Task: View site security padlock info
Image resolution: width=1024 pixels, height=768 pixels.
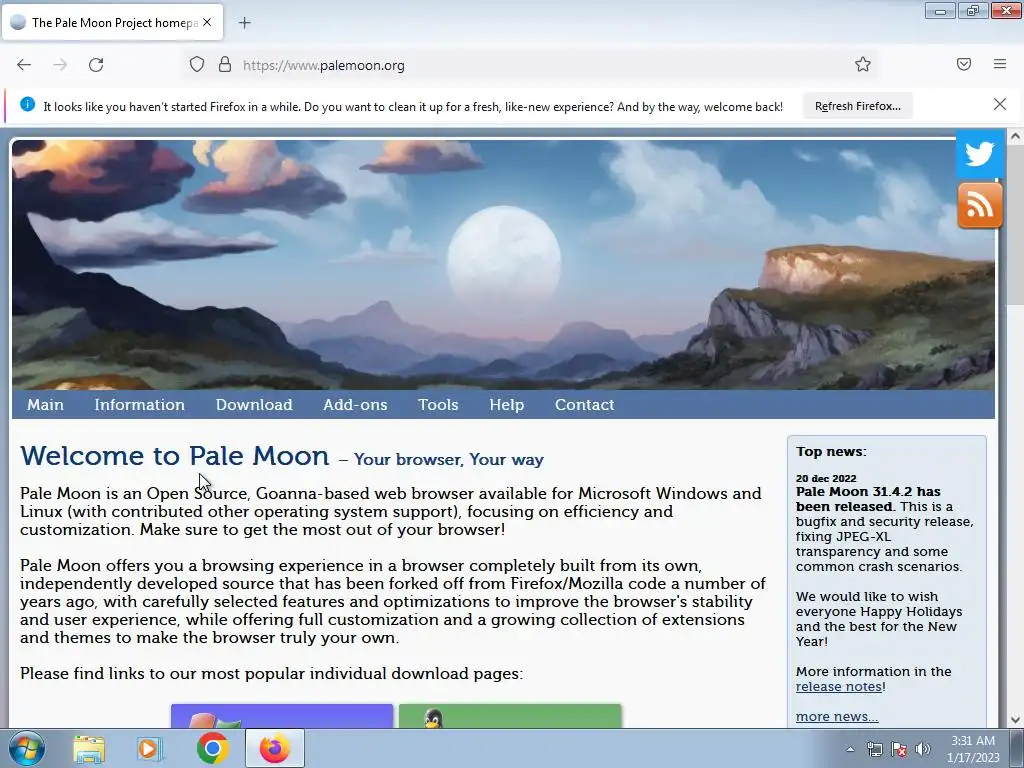Action: 225,65
